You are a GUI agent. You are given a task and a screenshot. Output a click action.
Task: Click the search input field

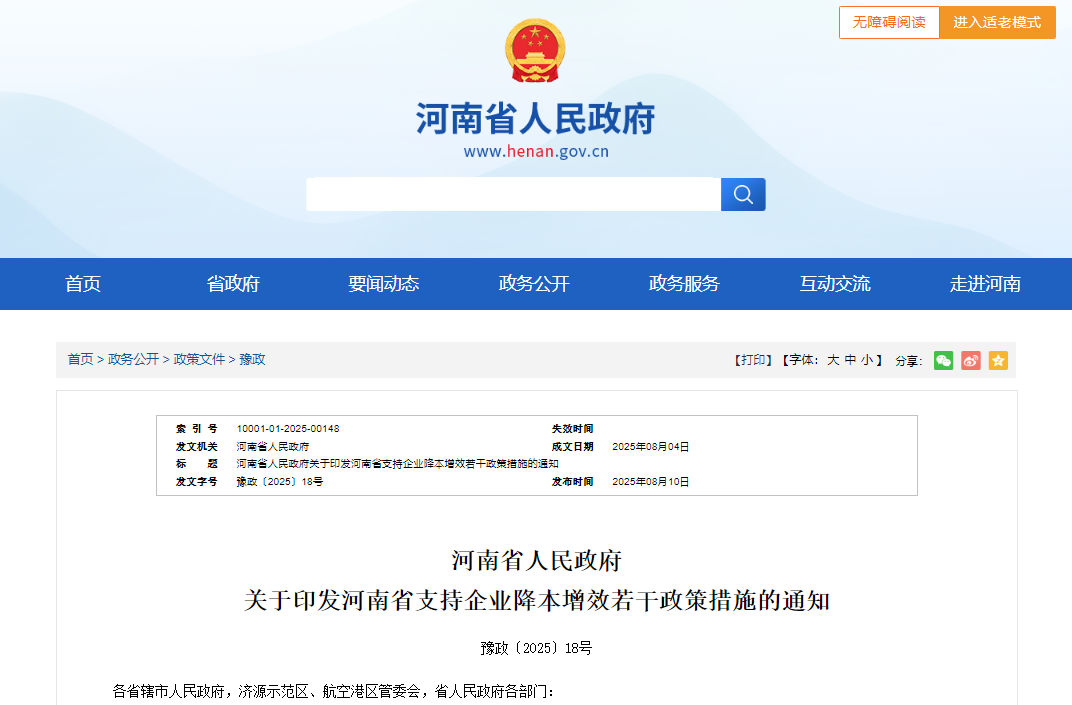pyautogui.click(x=513, y=194)
